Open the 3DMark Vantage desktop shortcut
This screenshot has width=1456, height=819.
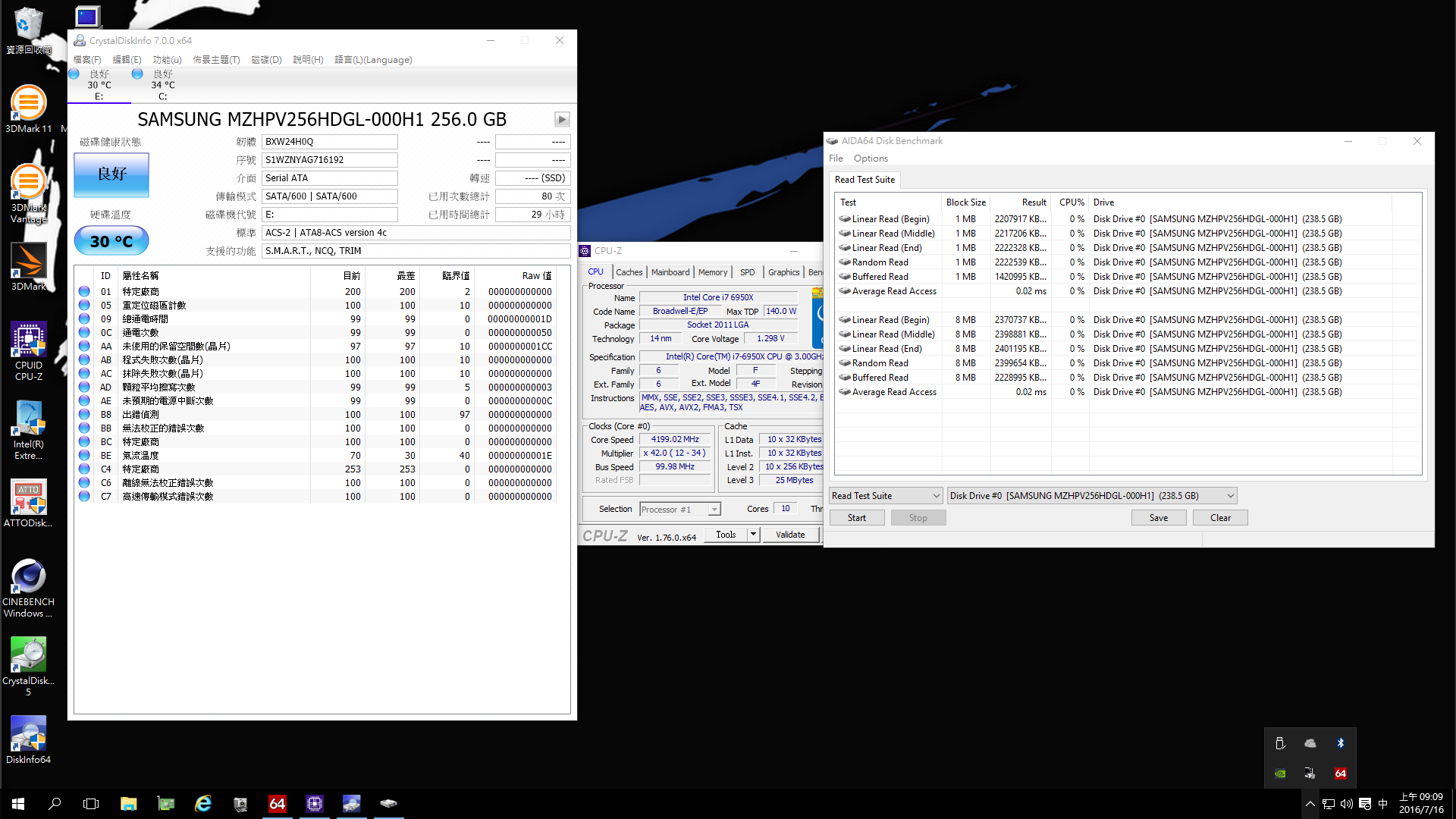(28, 194)
